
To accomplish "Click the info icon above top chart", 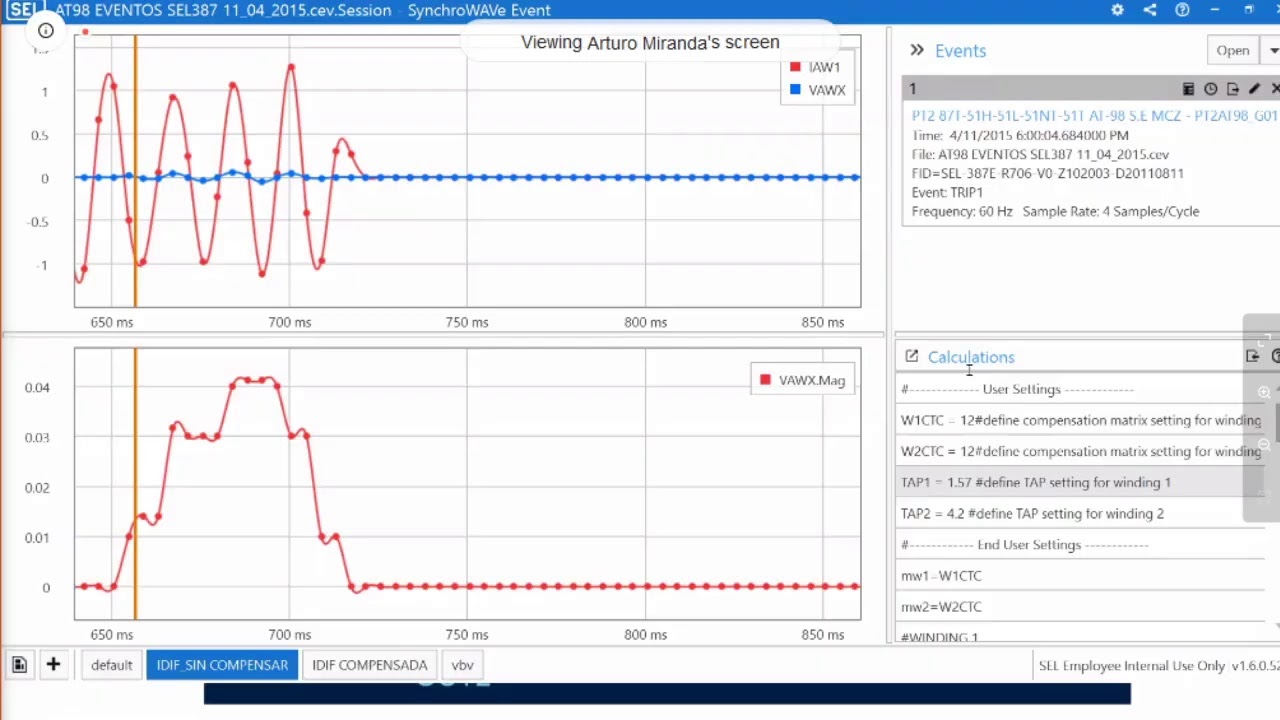I will [46, 30].
